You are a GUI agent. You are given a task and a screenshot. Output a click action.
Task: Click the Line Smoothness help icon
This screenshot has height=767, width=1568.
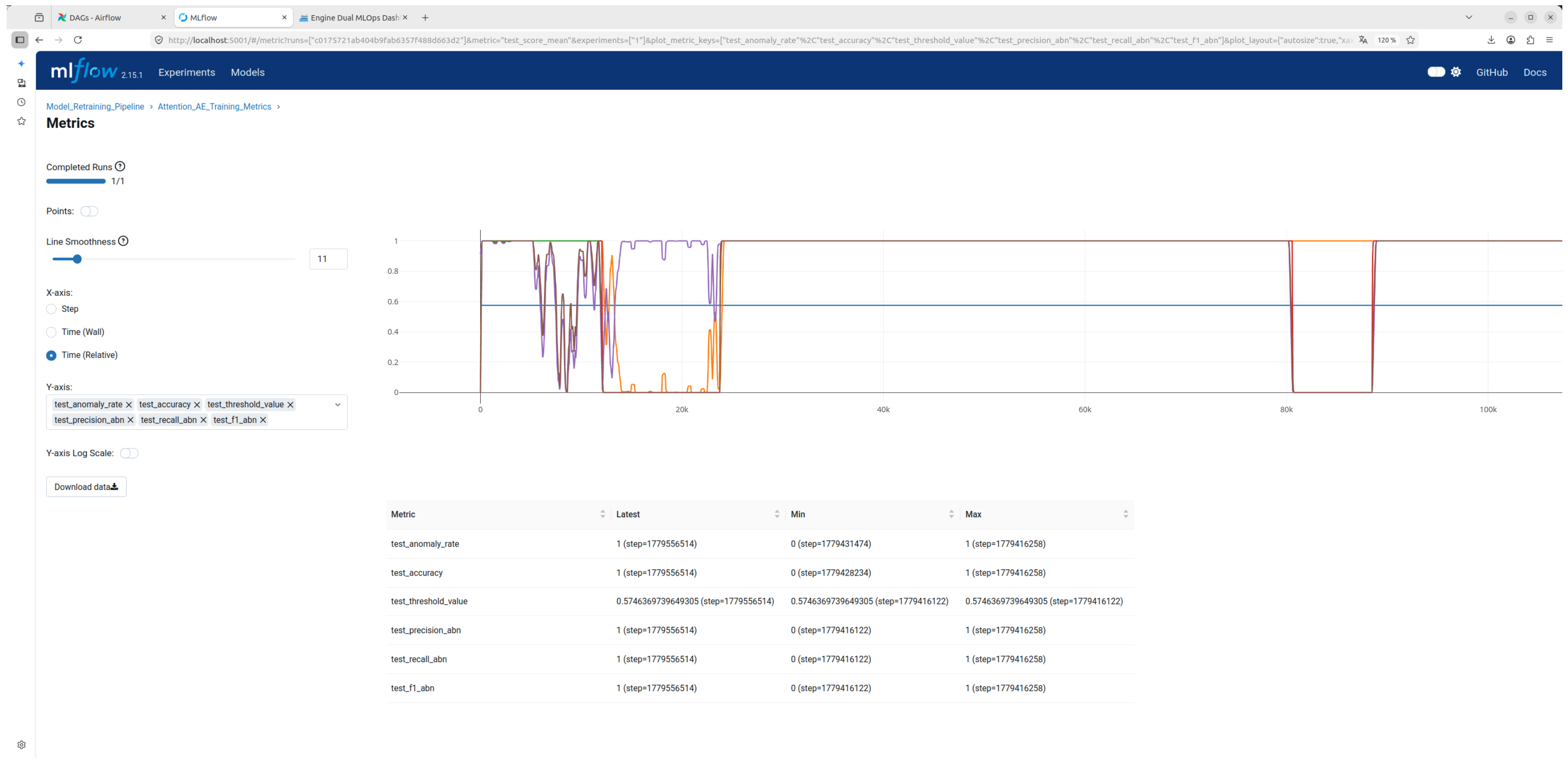tap(123, 241)
